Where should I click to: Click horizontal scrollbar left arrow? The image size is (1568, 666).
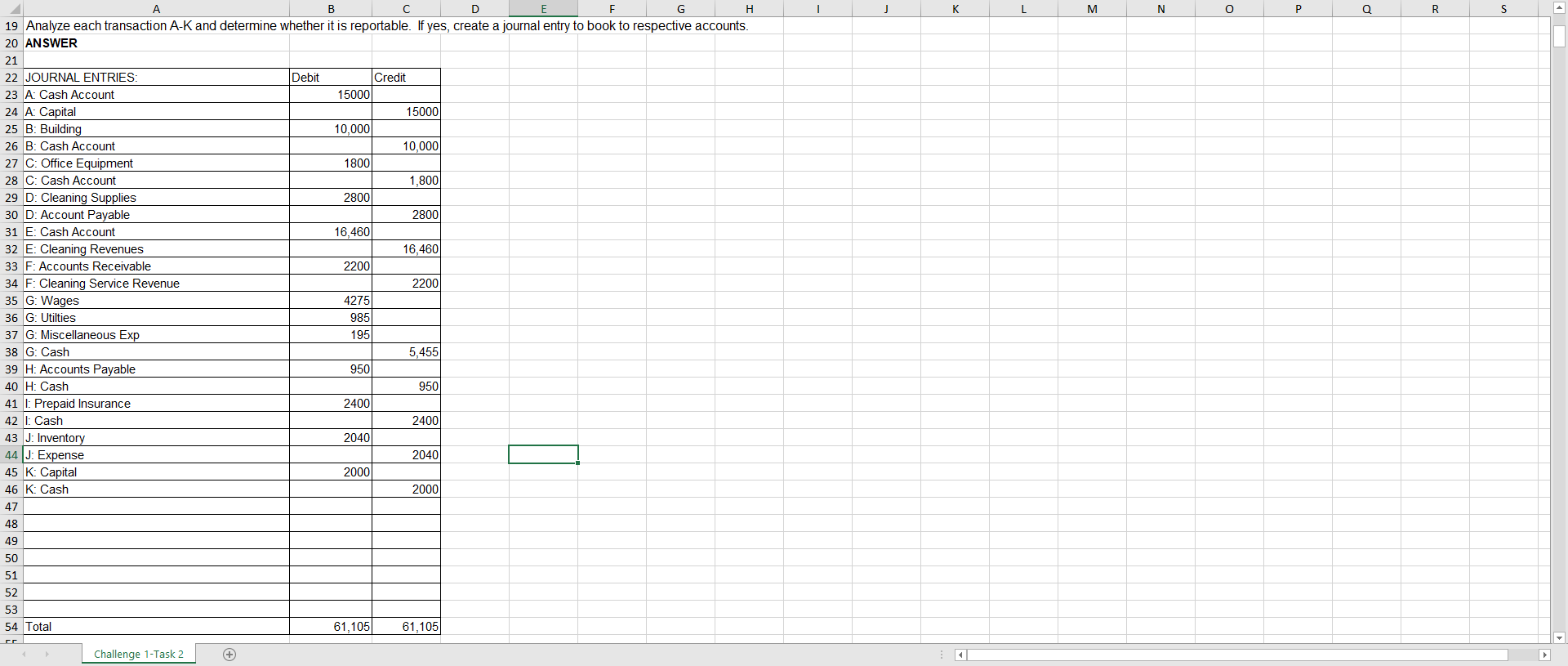click(960, 655)
